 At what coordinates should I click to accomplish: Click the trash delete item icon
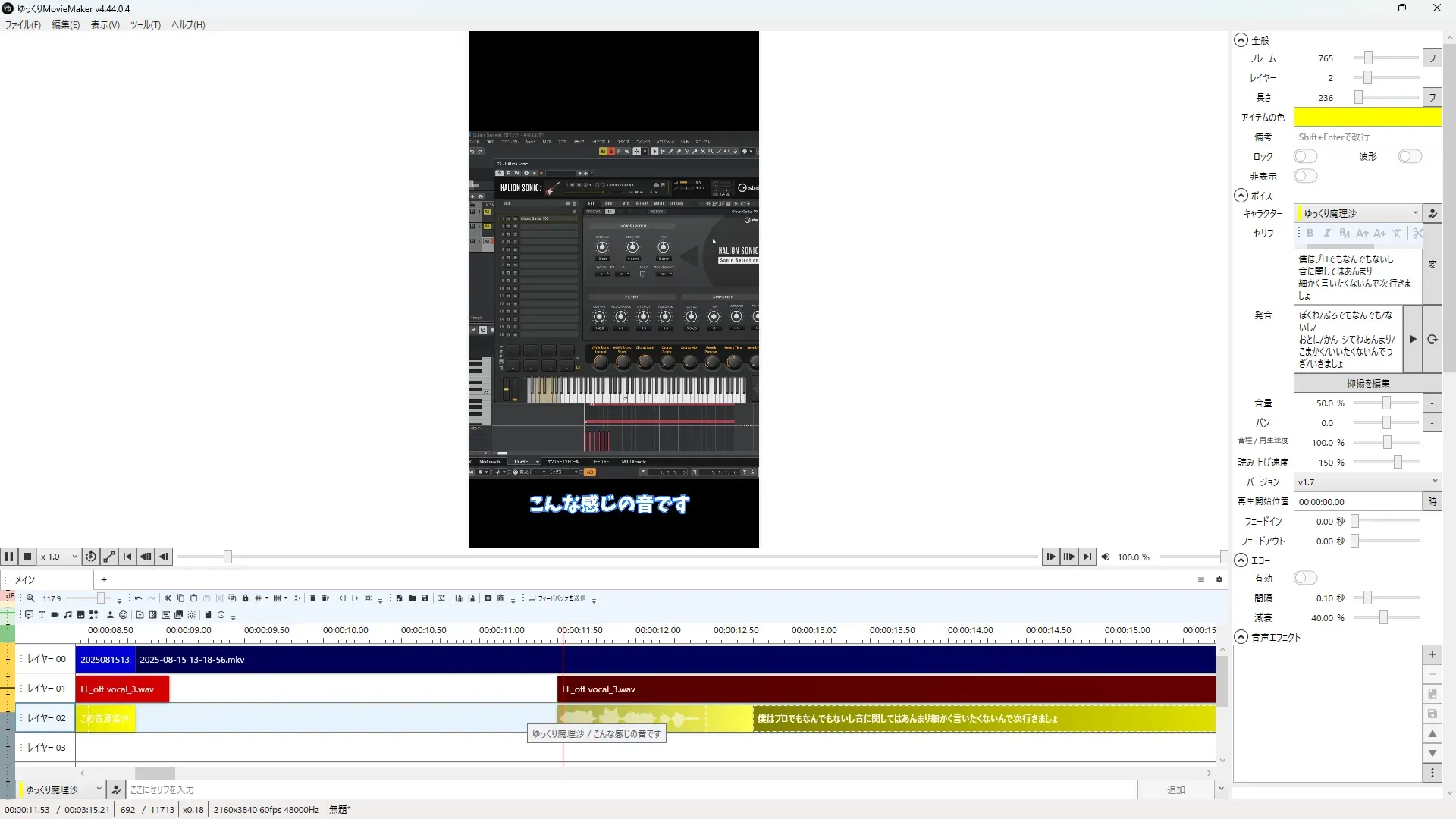click(x=312, y=598)
